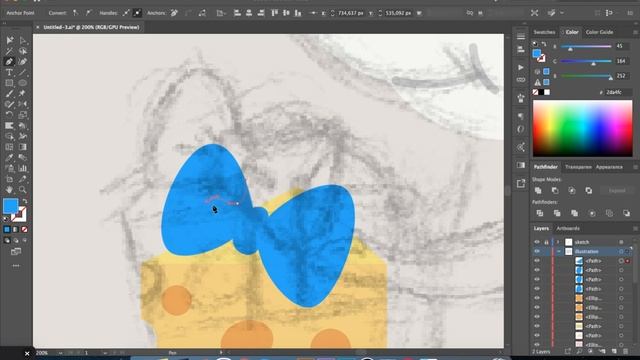Select the Zoom magnifier tool

coord(23,190)
